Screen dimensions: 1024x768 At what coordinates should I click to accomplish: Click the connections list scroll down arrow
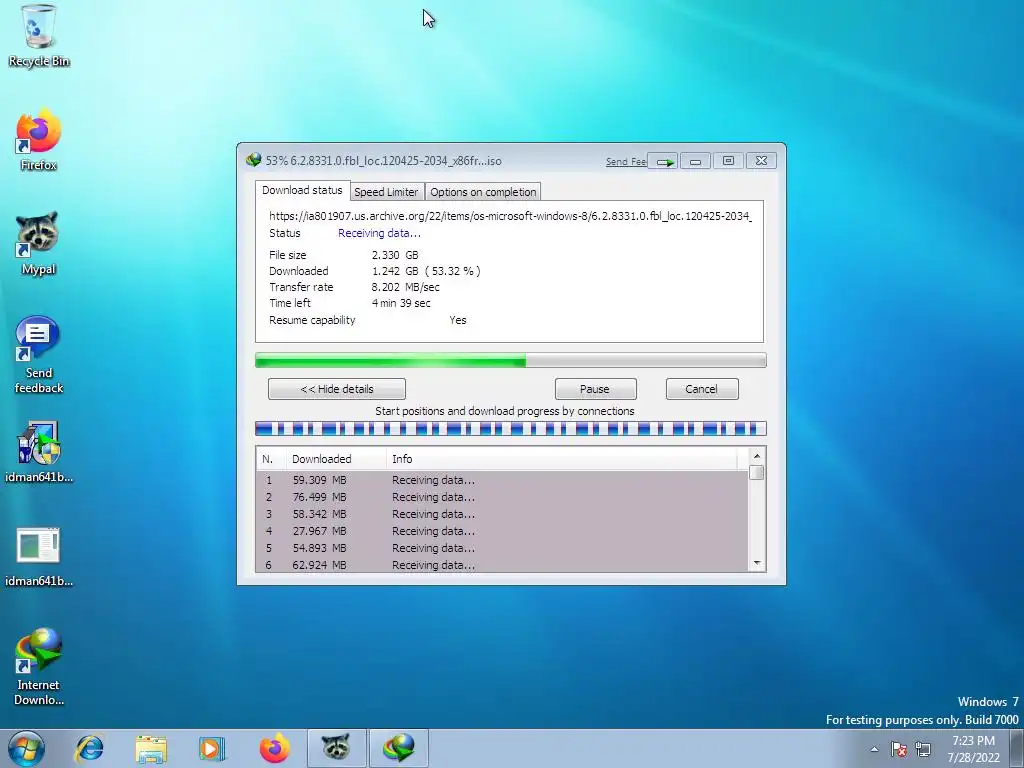tap(757, 563)
